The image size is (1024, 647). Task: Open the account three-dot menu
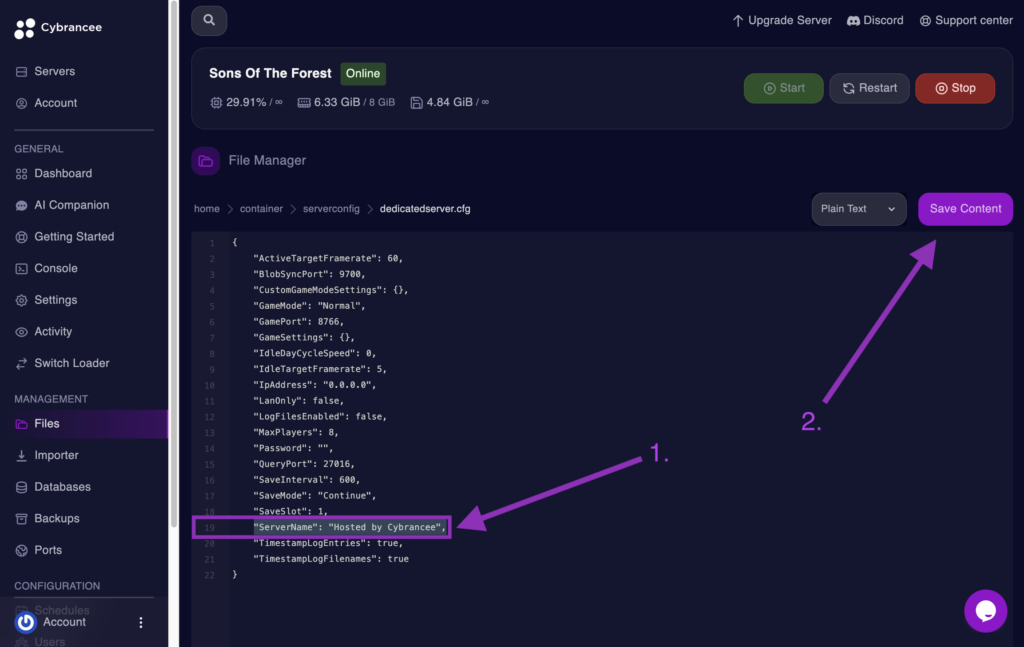(140, 622)
